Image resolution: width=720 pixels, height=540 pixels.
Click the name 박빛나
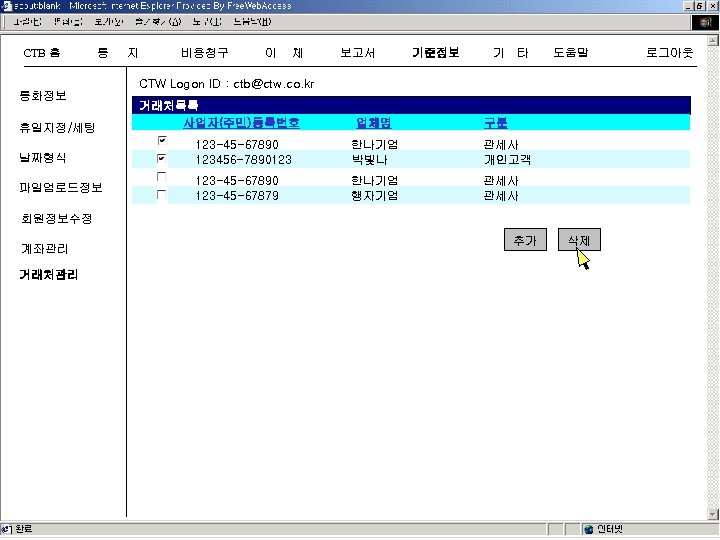coord(370,160)
